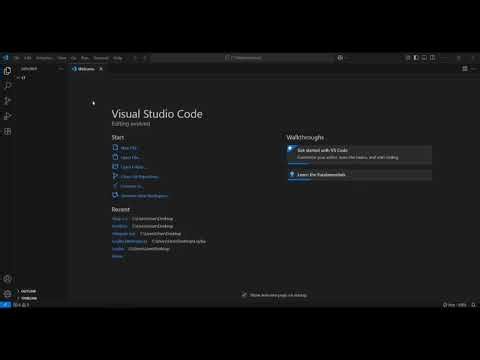Open the View menu
The height and width of the screenshot is (360, 480).
[x=62, y=58]
